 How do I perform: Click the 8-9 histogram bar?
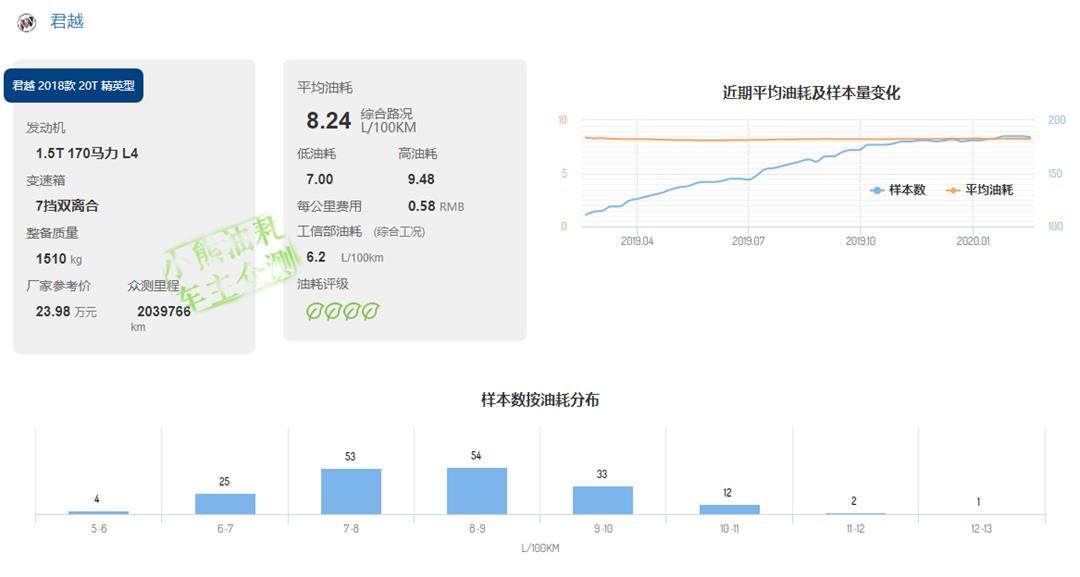point(476,491)
